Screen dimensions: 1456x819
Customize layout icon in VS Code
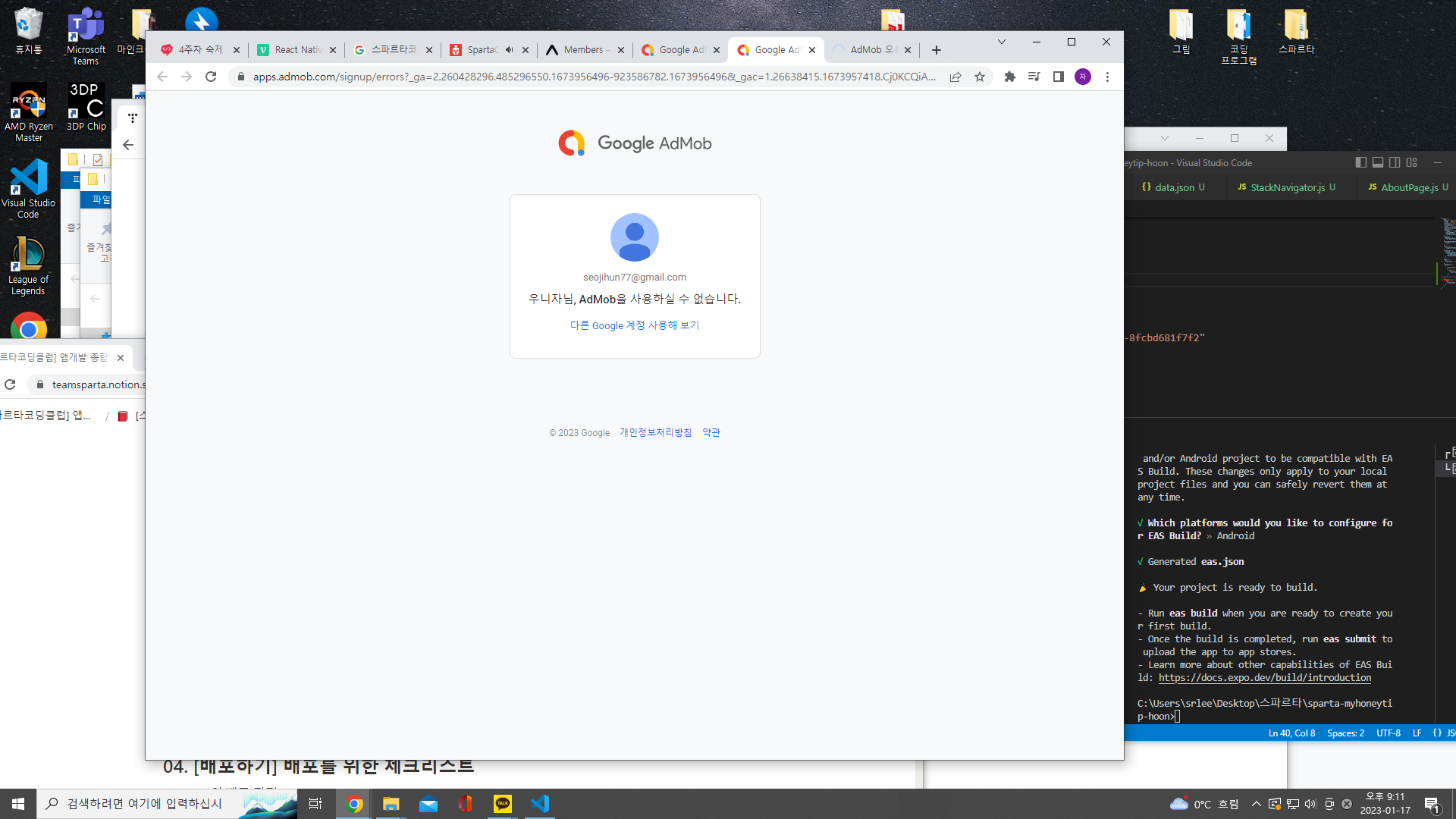point(1411,162)
